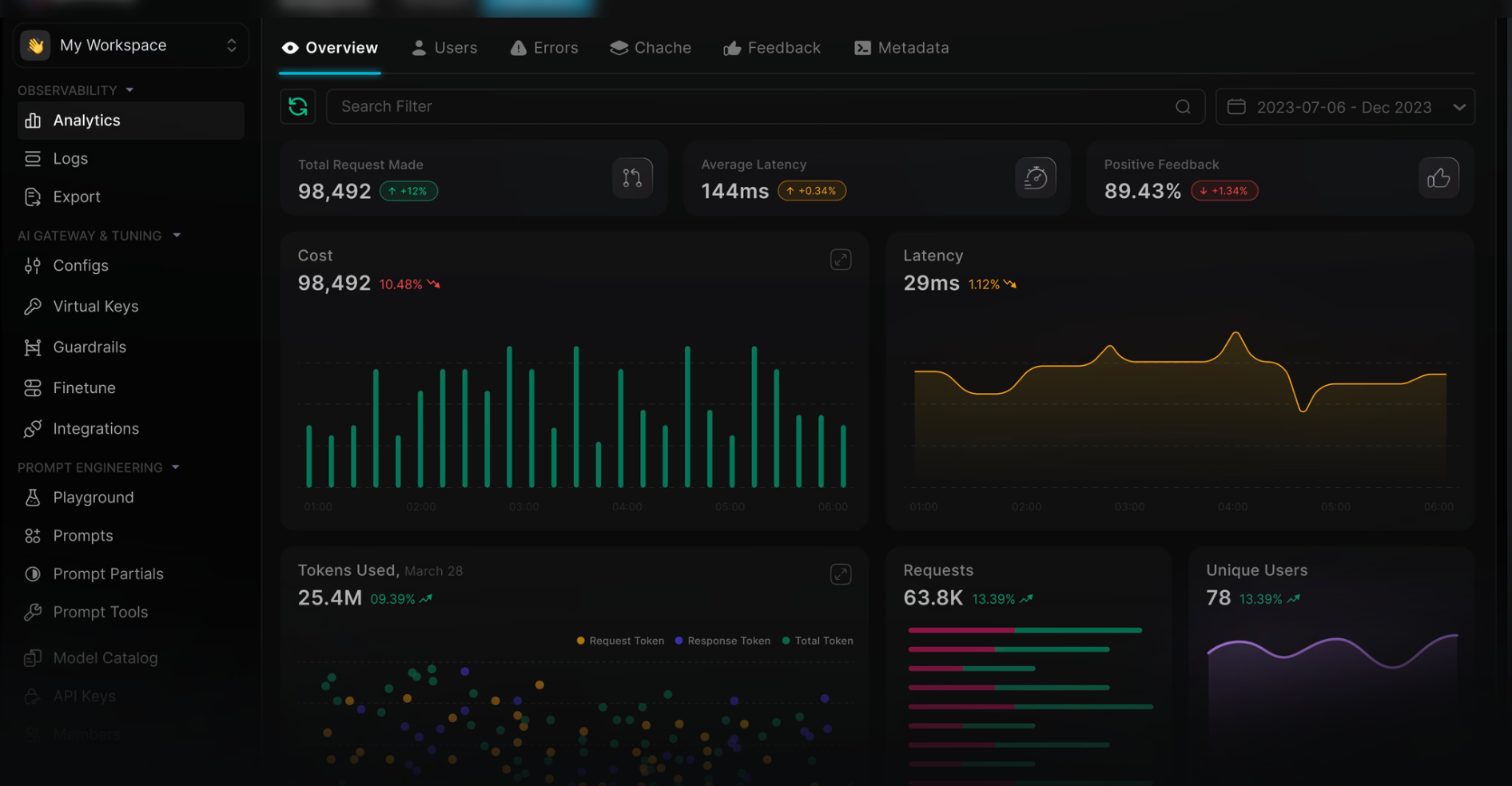Click the 144ms average latency value
Image resolution: width=1512 pixels, height=786 pixels.
pos(735,192)
